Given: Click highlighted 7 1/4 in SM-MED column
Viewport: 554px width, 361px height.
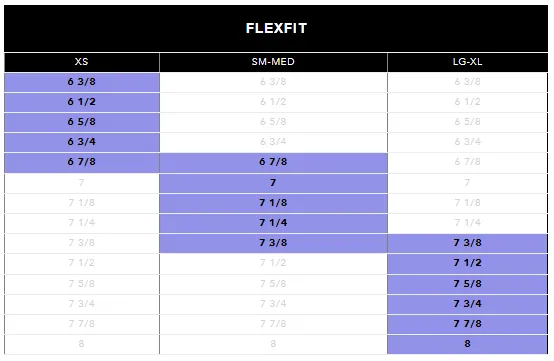Looking at the screenshot, I should (273, 223).
